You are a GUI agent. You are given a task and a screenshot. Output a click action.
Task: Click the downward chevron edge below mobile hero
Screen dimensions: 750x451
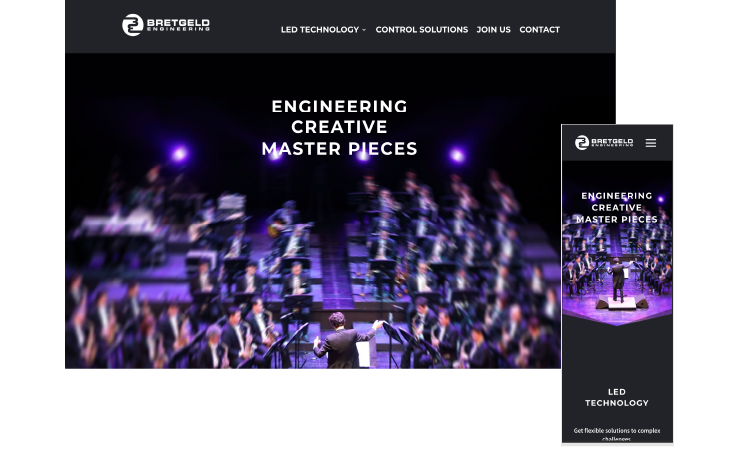pyautogui.click(x=617, y=320)
